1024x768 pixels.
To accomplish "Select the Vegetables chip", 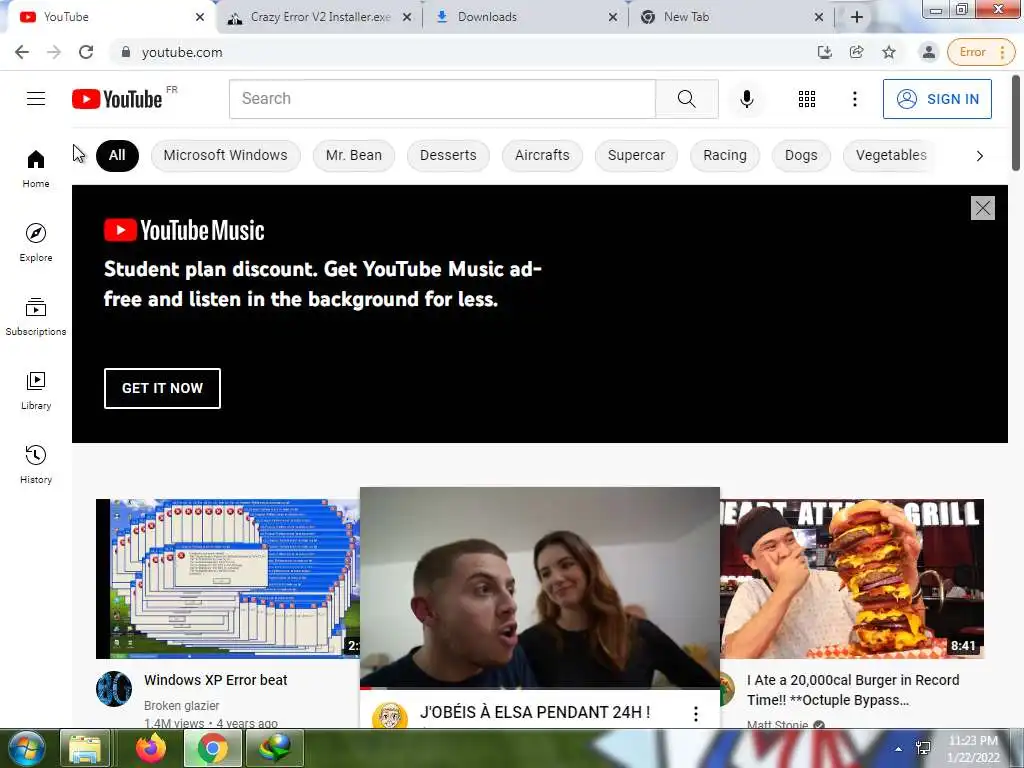I will pos(891,155).
